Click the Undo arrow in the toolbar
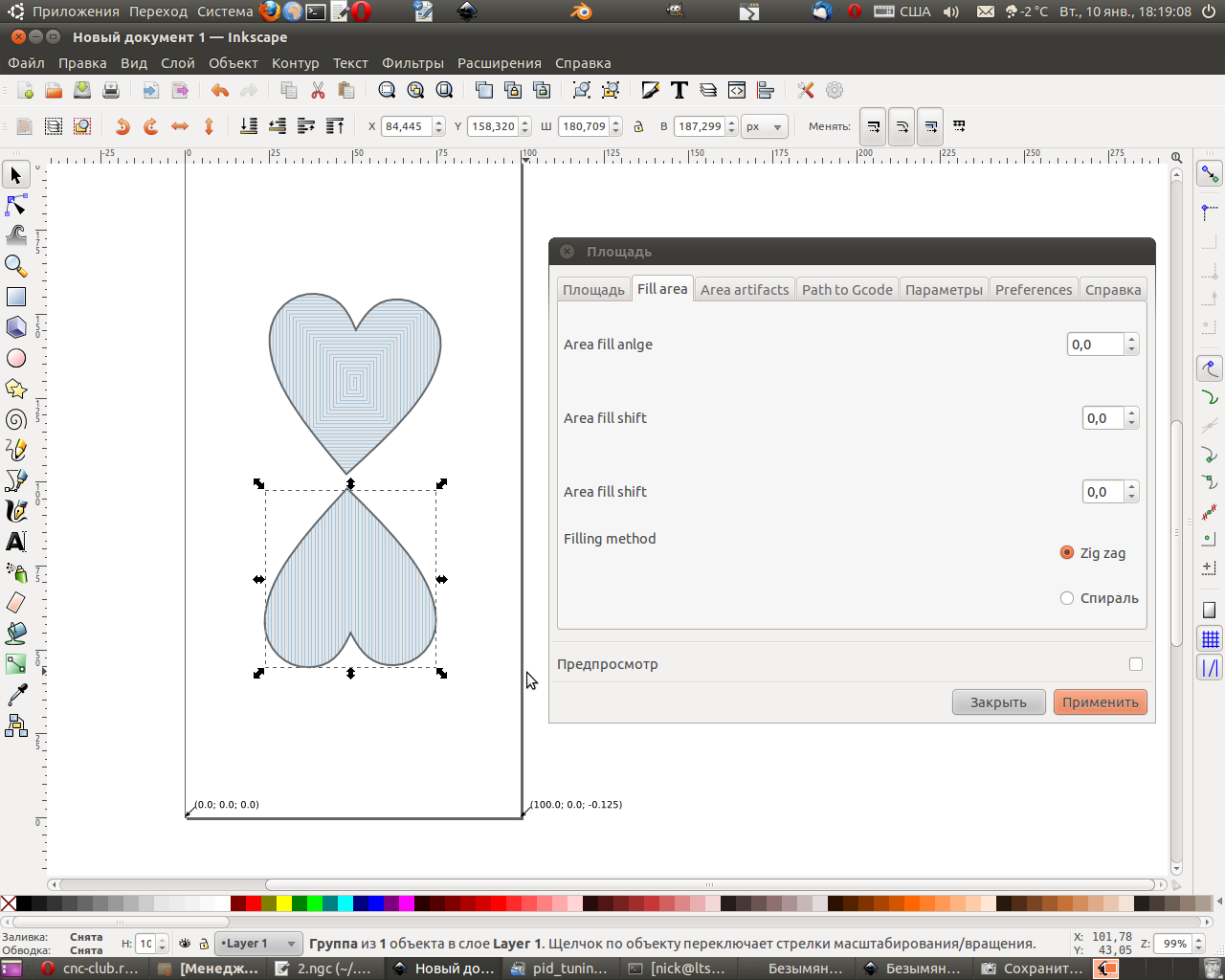Image resolution: width=1225 pixels, height=980 pixels. click(x=220, y=90)
